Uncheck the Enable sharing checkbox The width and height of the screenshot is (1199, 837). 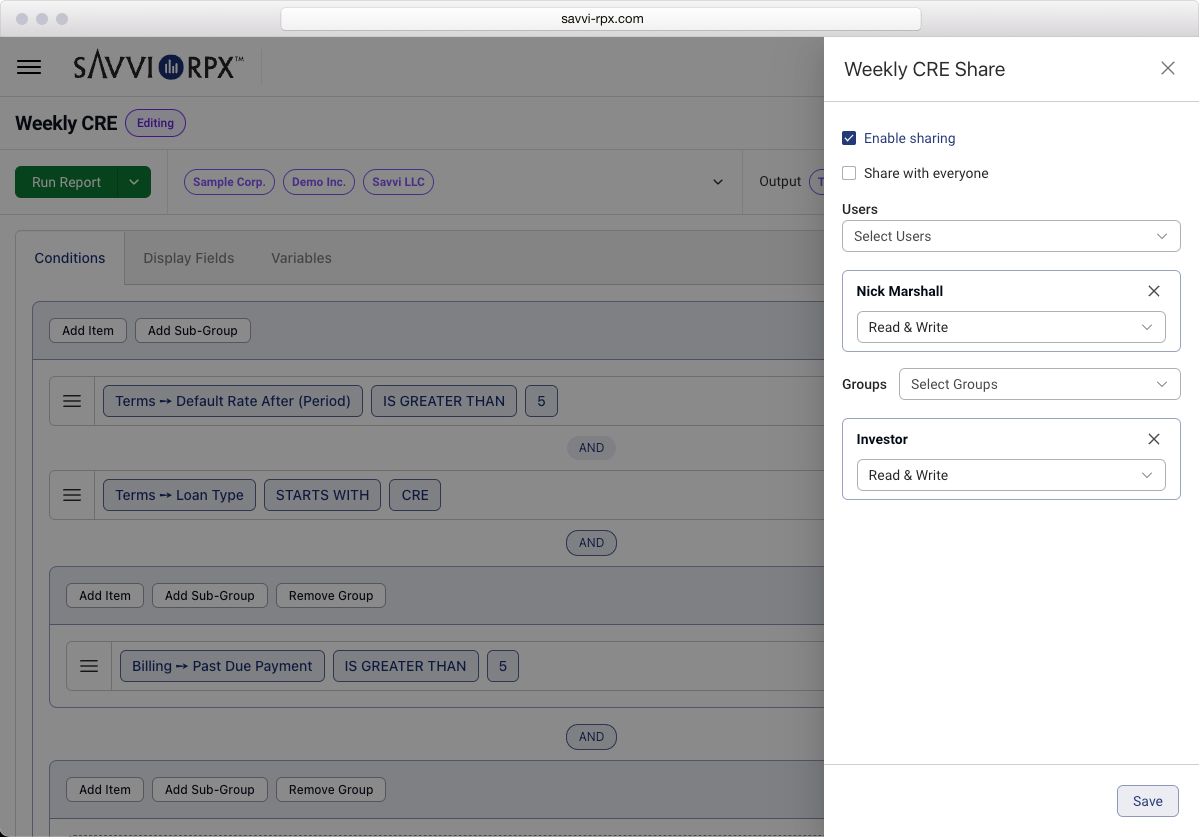coord(849,138)
